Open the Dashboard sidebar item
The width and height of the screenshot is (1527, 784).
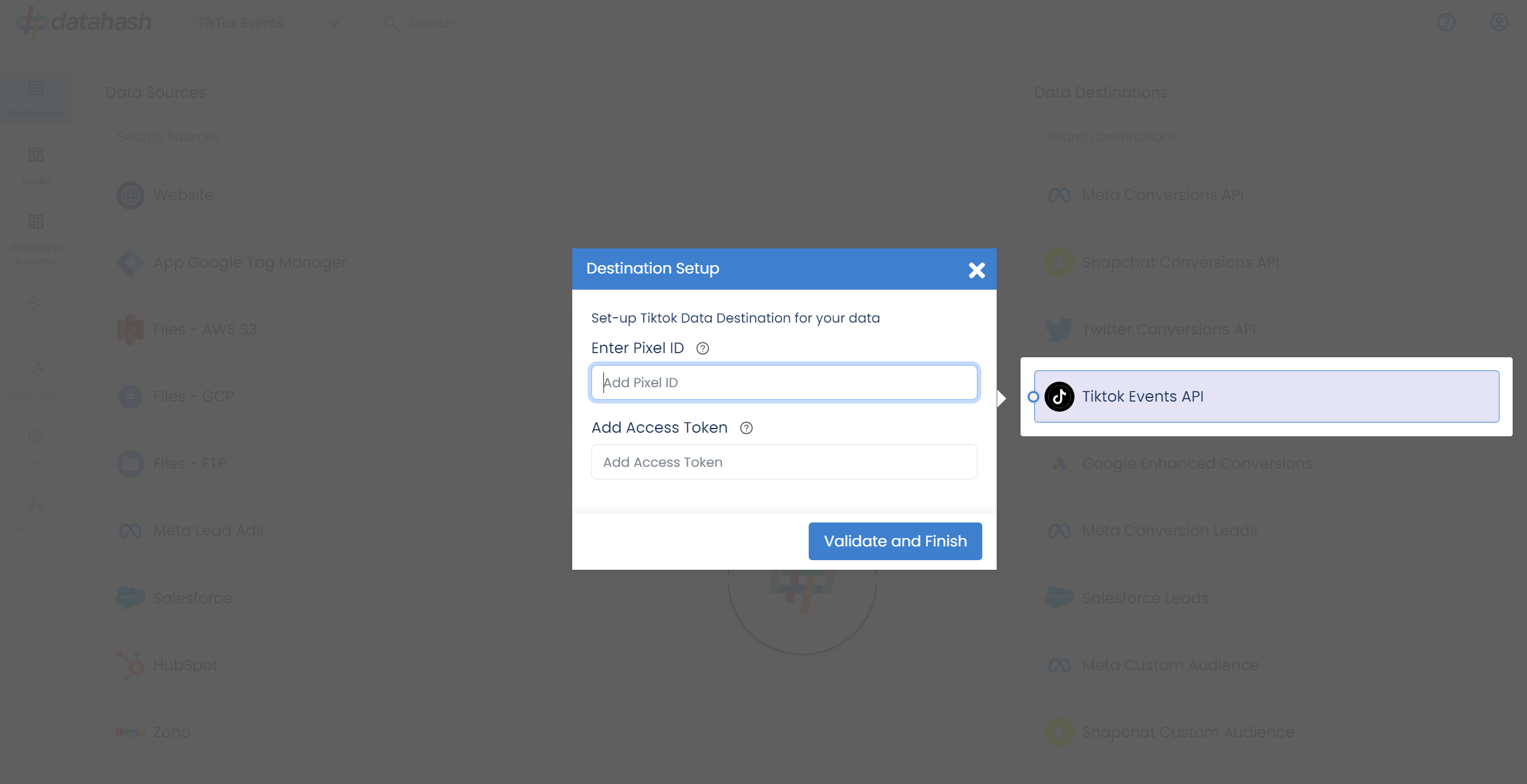(x=36, y=99)
